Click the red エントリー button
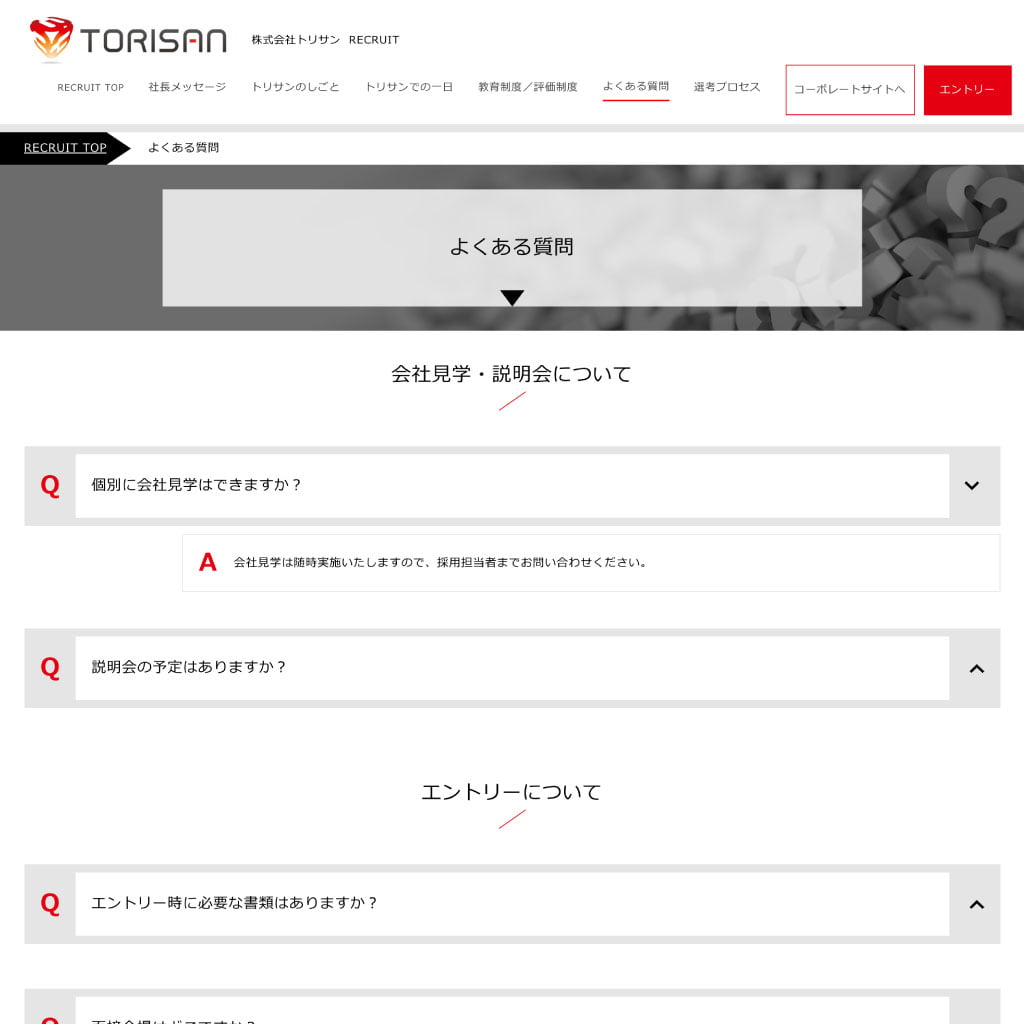 pos(967,89)
